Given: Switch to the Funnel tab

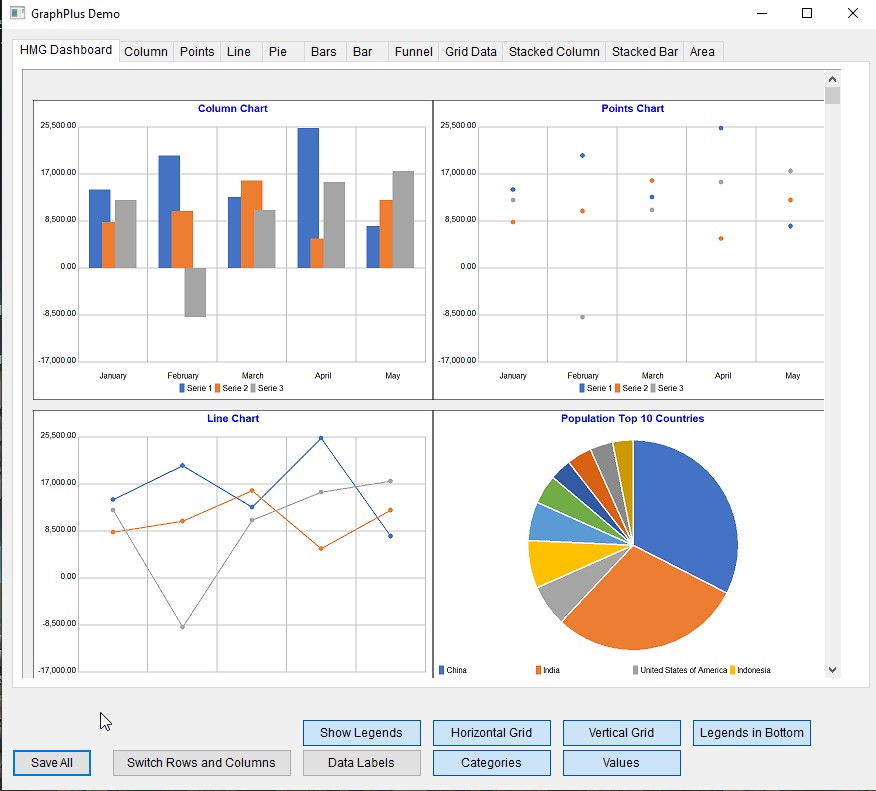Looking at the screenshot, I should [x=413, y=52].
